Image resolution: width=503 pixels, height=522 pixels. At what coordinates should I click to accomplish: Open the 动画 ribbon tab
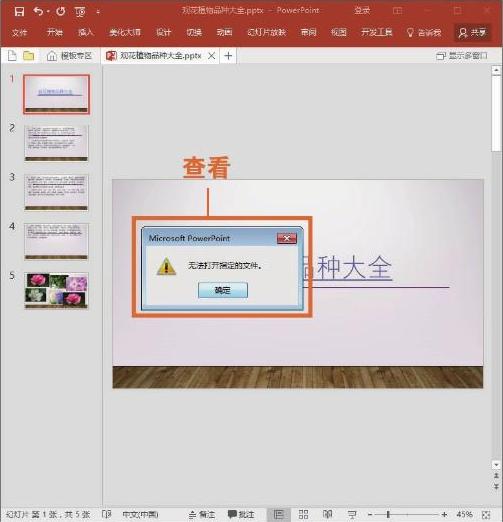click(224, 32)
